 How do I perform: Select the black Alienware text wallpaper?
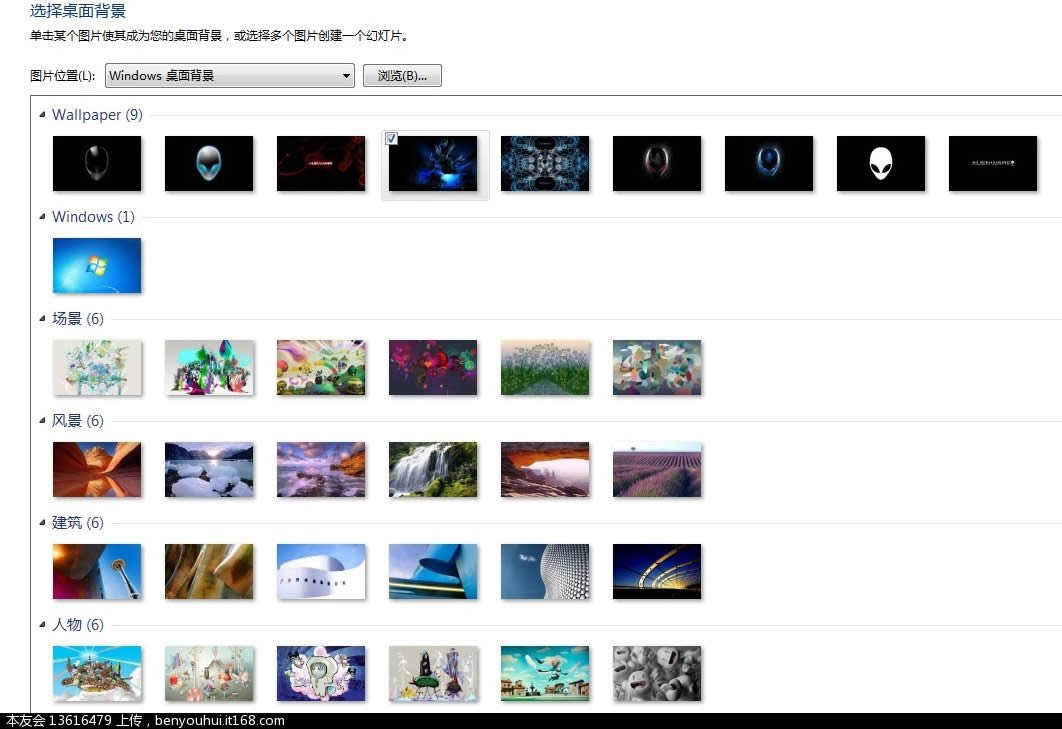pyautogui.click(x=993, y=163)
